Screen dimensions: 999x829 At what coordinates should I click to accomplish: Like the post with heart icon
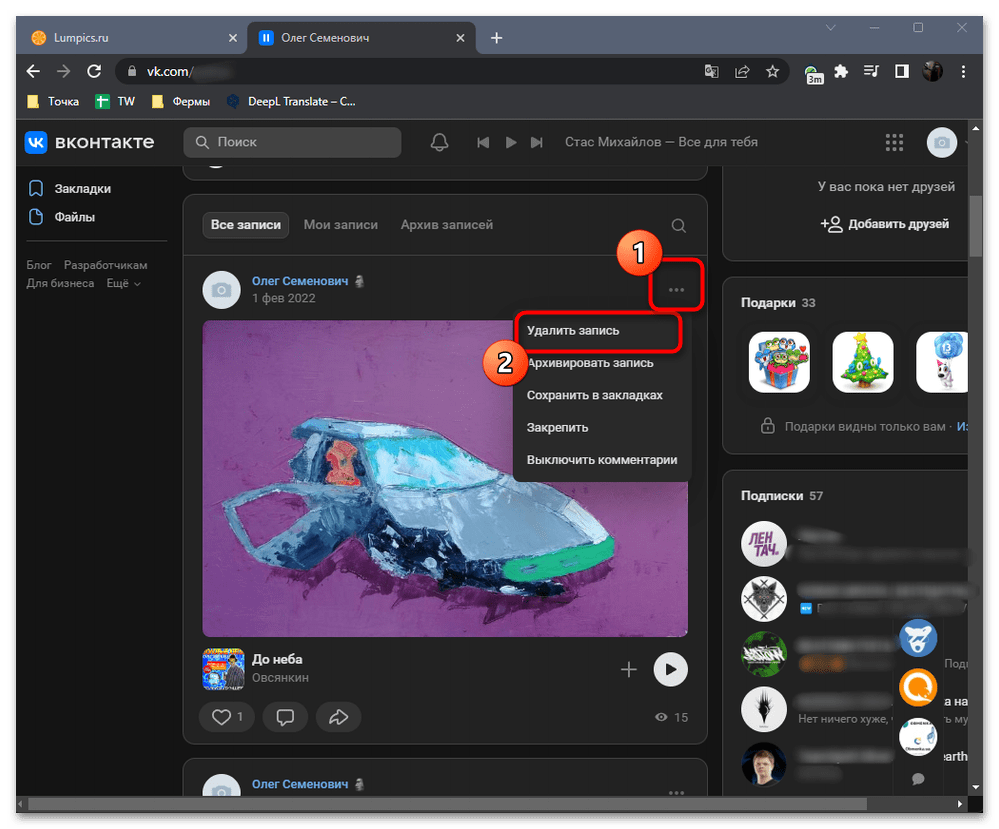click(x=227, y=717)
